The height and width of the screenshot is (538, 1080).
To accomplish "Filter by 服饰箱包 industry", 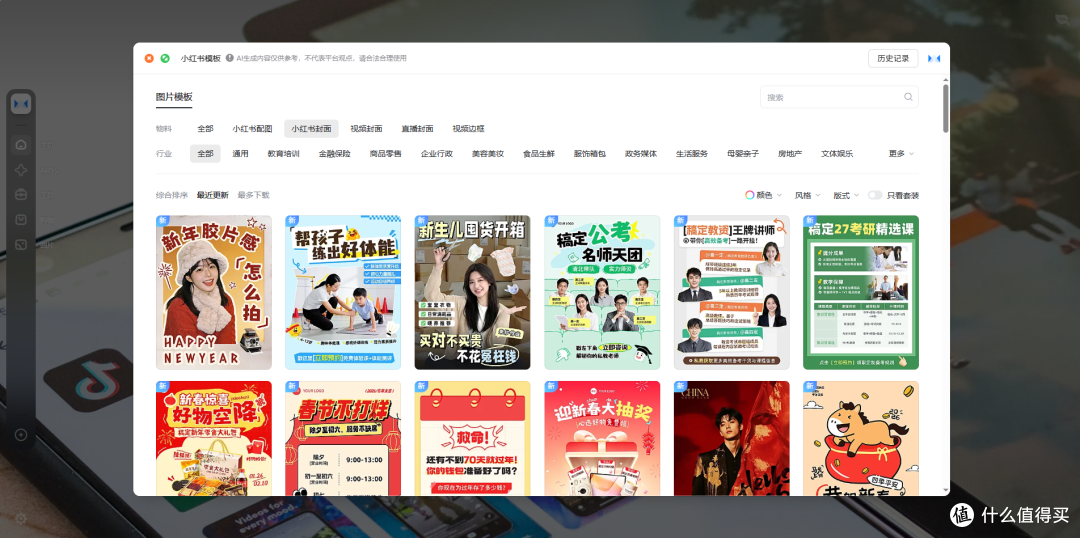I will click(590, 154).
